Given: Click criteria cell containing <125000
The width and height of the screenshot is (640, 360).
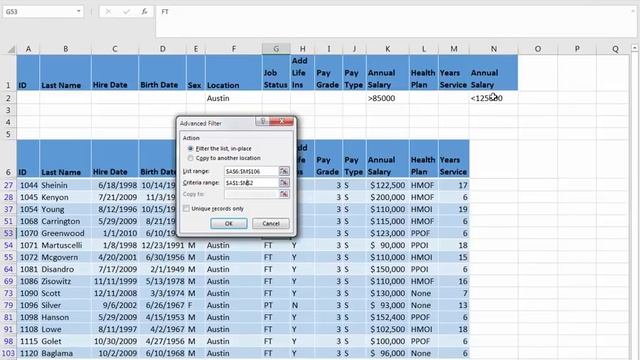Looking at the screenshot, I should click(493, 98).
